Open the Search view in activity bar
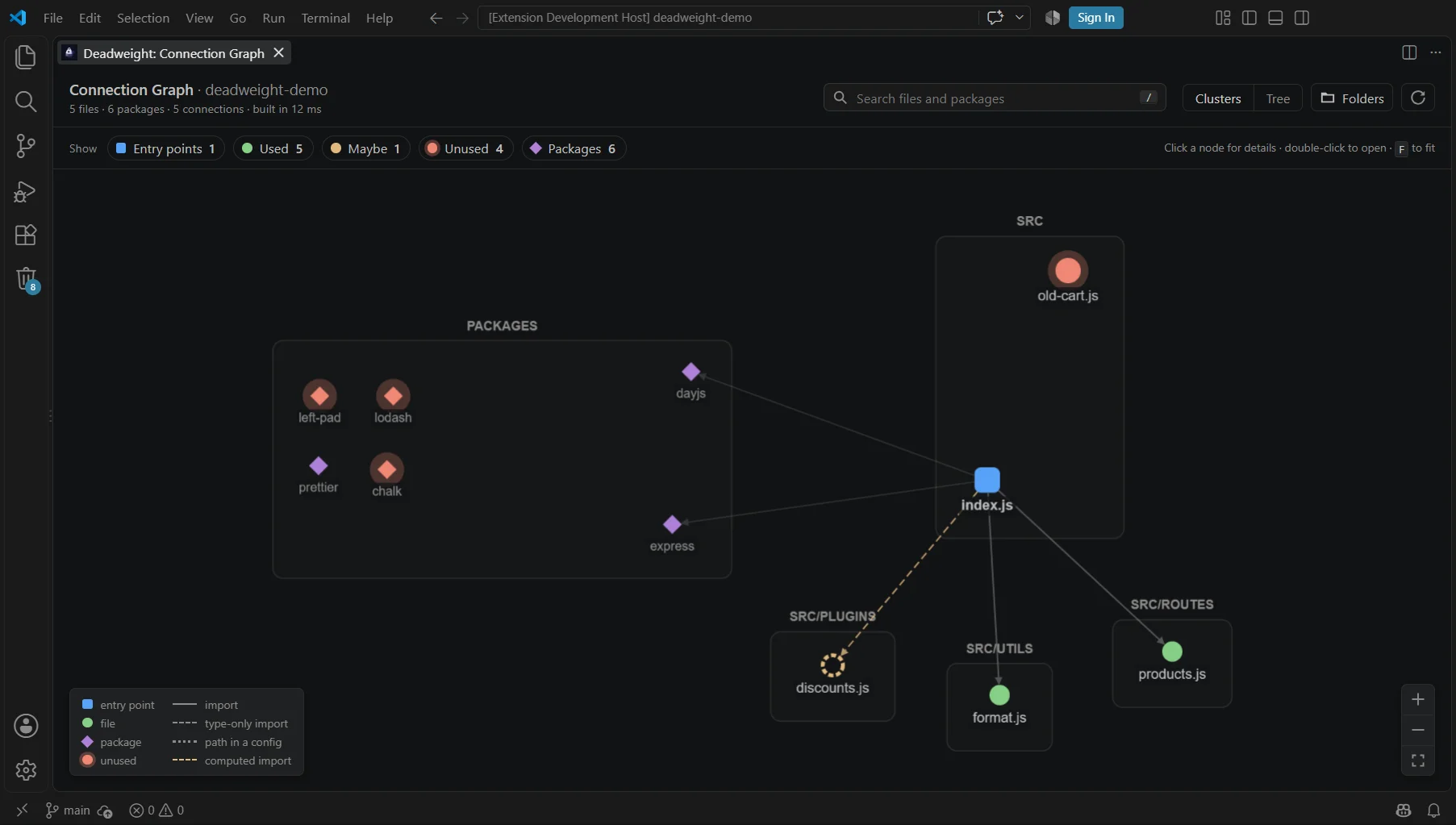Screen dimensions: 1456x825 (26, 101)
